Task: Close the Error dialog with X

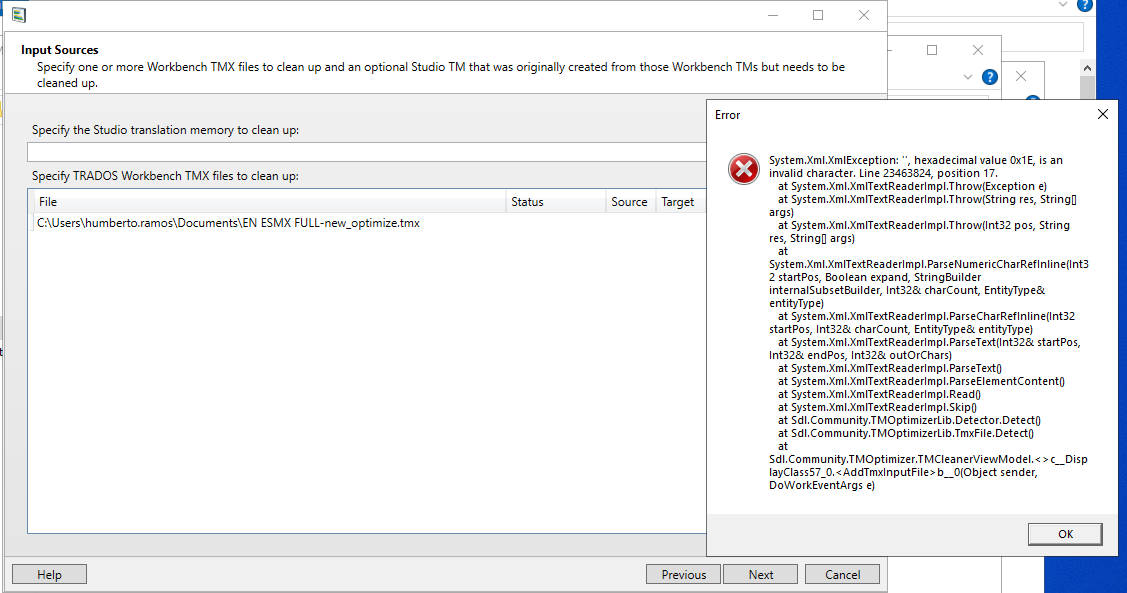Action: coord(1102,114)
